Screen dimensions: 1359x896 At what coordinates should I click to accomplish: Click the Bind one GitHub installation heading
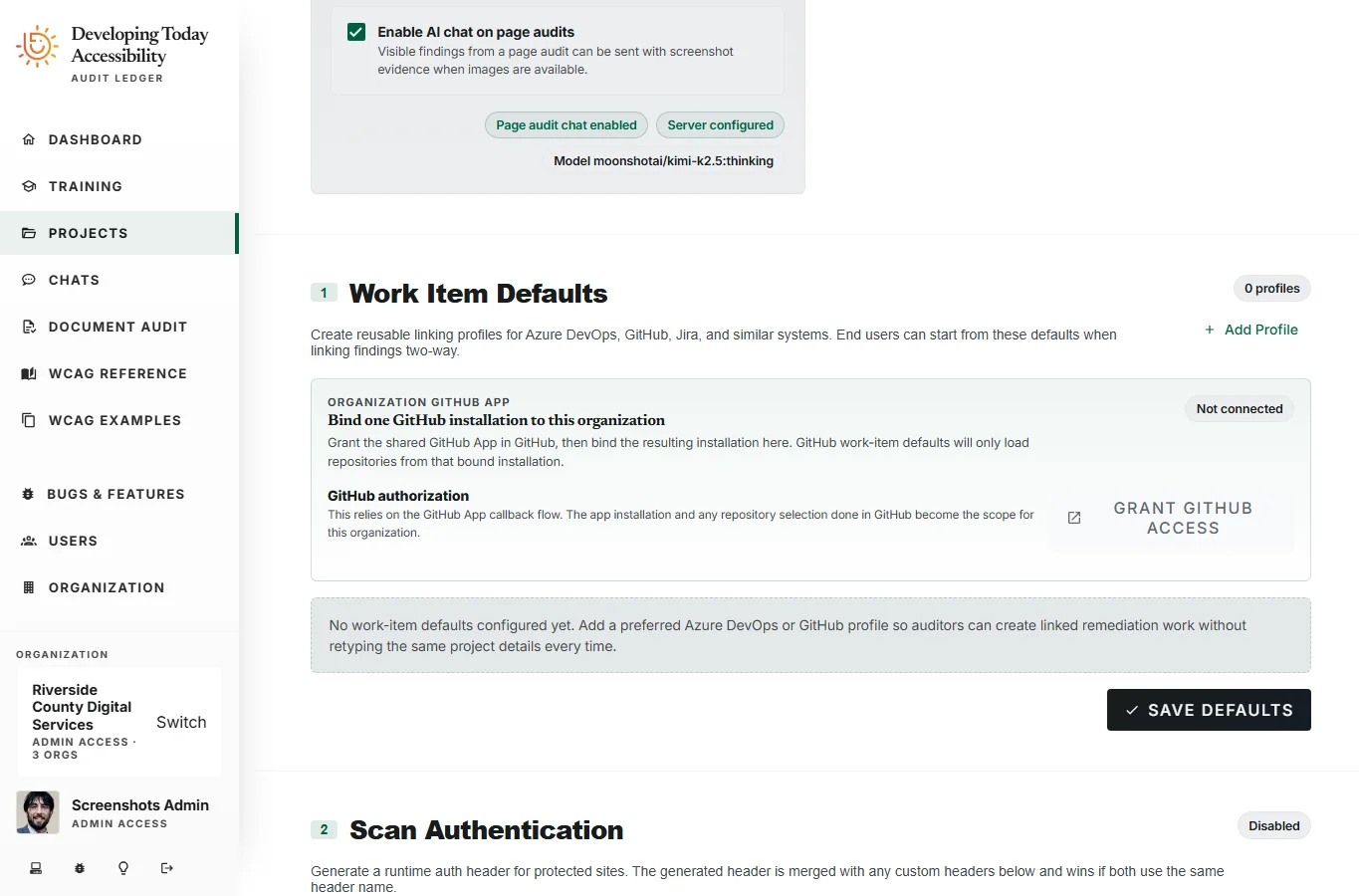496,420
